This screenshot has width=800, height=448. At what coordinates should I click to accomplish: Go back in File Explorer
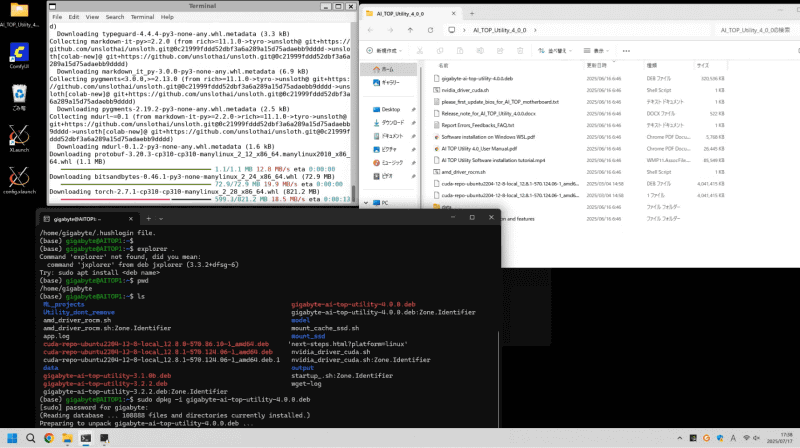[370, 30]
